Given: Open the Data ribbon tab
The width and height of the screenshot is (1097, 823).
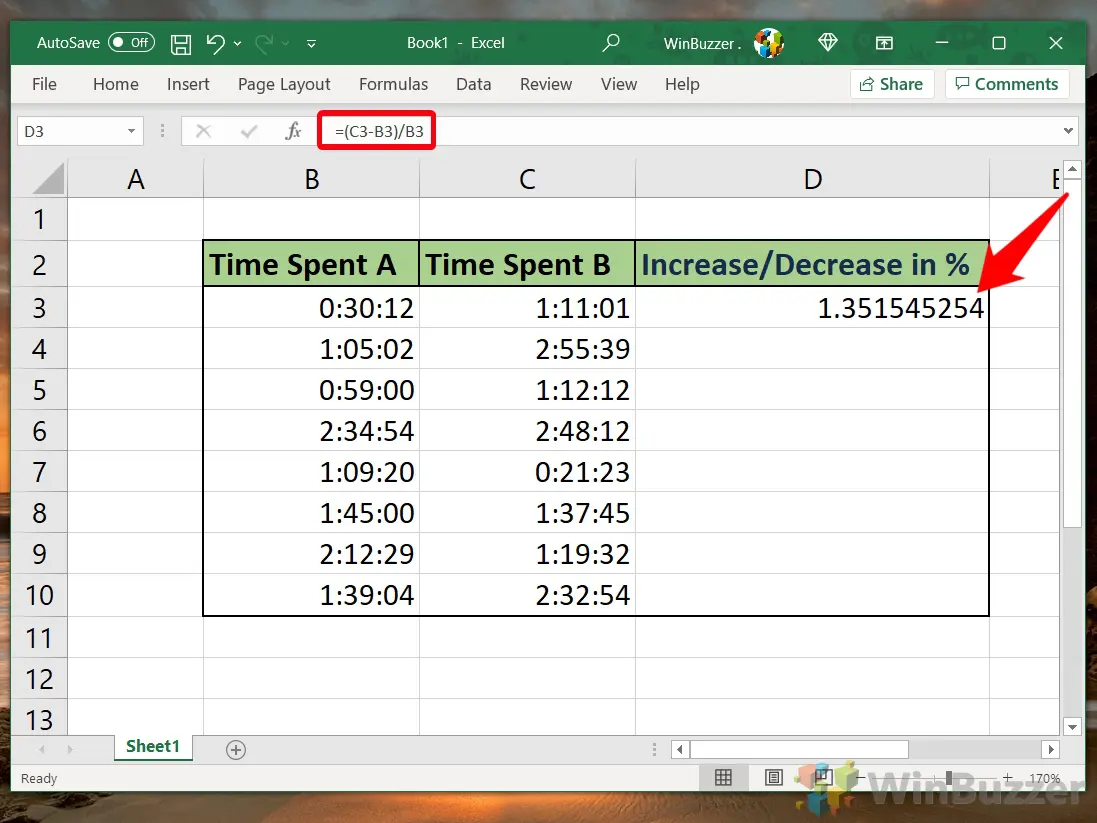Looking at the screenshot, I should (x=473, y=84).
